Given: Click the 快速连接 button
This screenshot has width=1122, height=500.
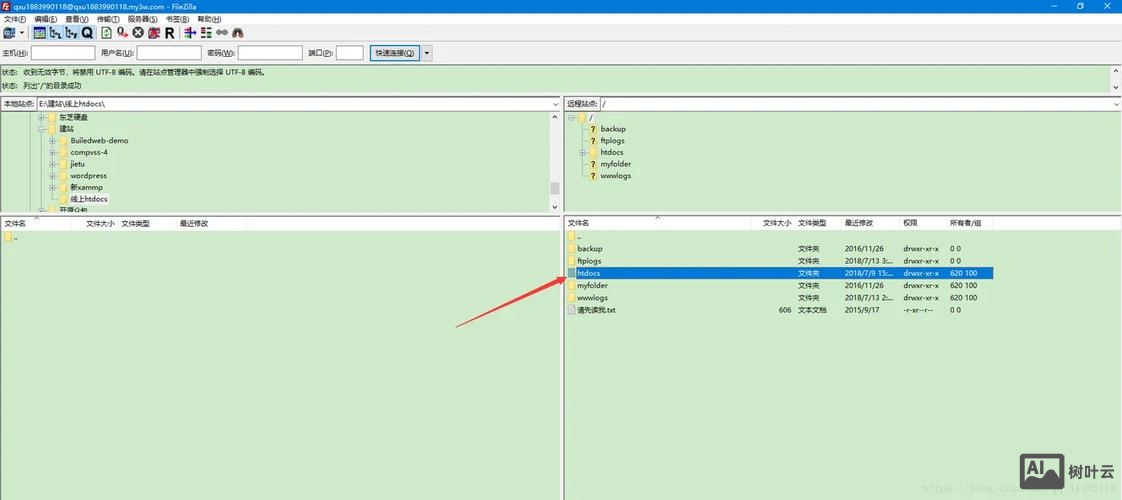Looking at the screenshot, I should (x=395, y=53).
